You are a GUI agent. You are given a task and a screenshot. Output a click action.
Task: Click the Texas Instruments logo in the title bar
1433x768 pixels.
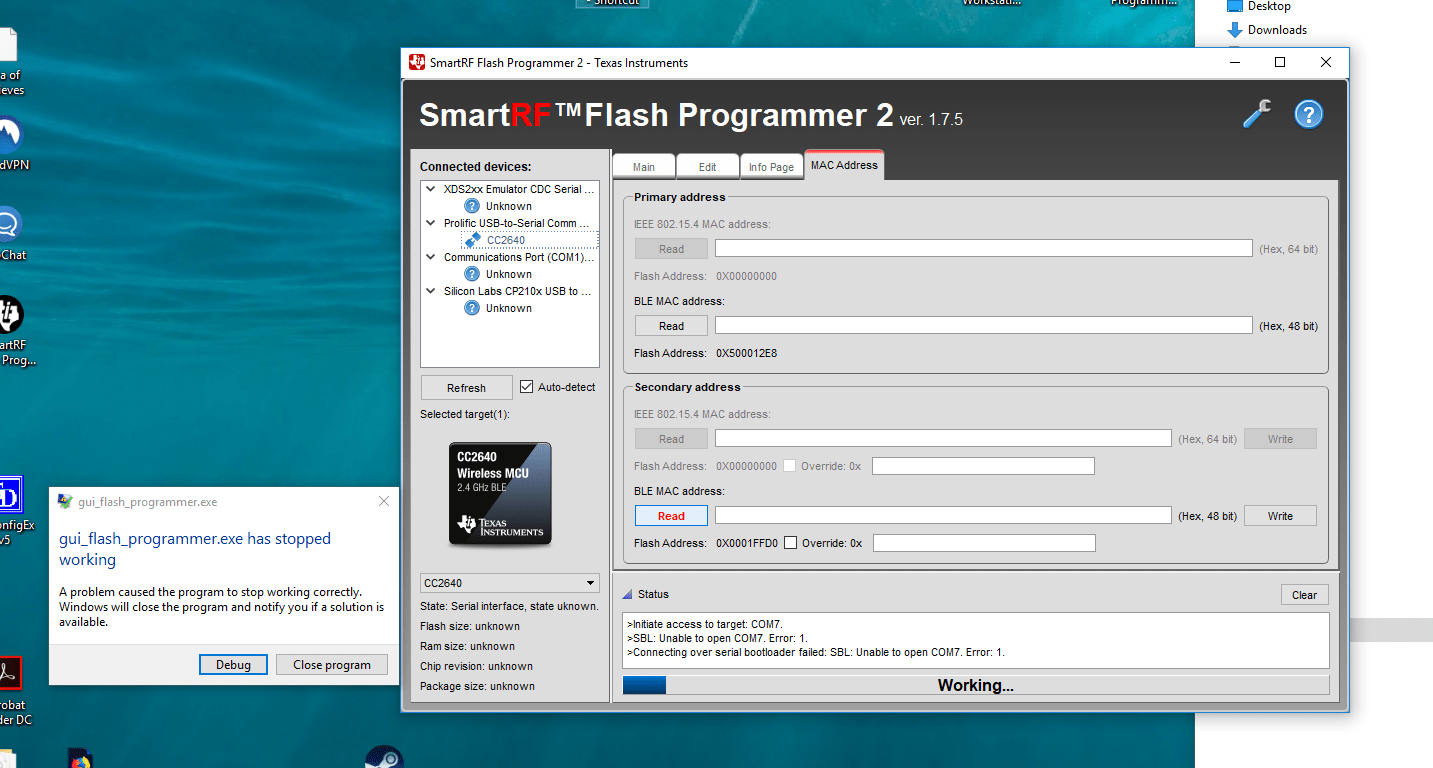coord(417,62)
